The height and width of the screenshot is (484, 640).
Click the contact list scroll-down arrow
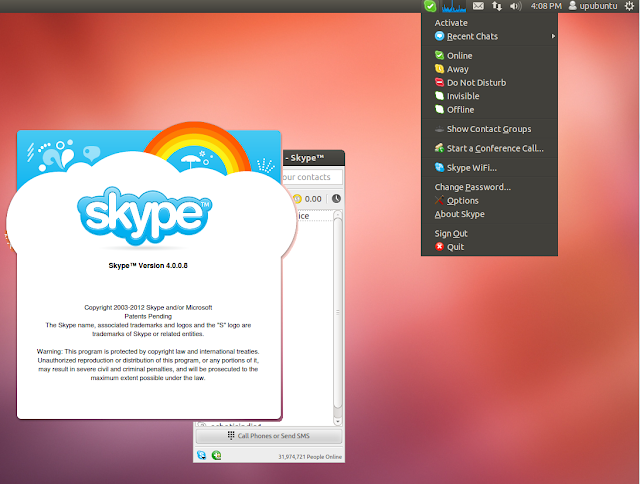pyautogui.click(x=338, y=421)
